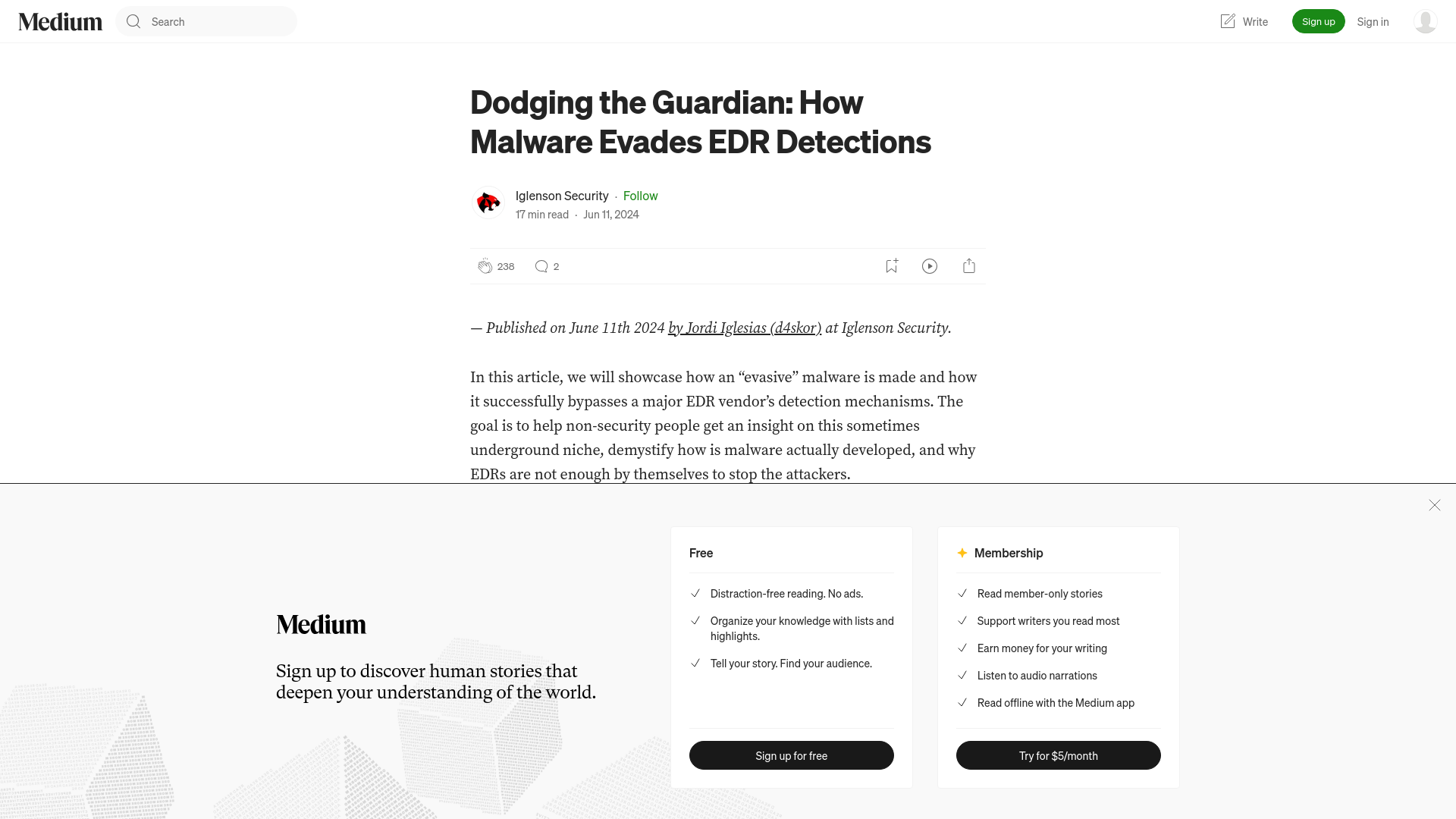1456x819 pixels.
Task: Click Sign In menu item
Action: click(x=1373, y=21)
